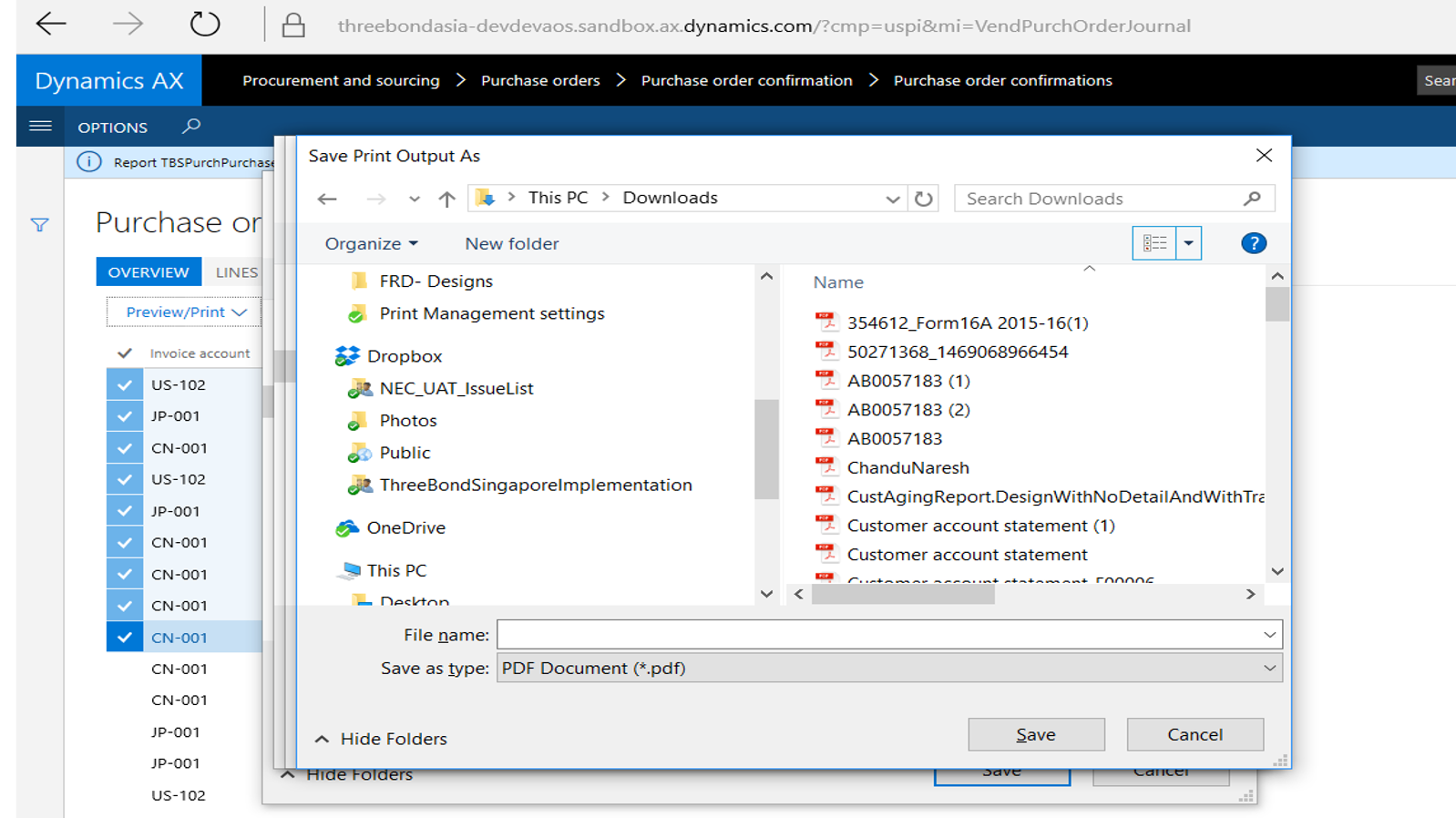Refresh the Downloads folder listing
This screenshot has height=818, width=1456.
[x=924, y=199]
